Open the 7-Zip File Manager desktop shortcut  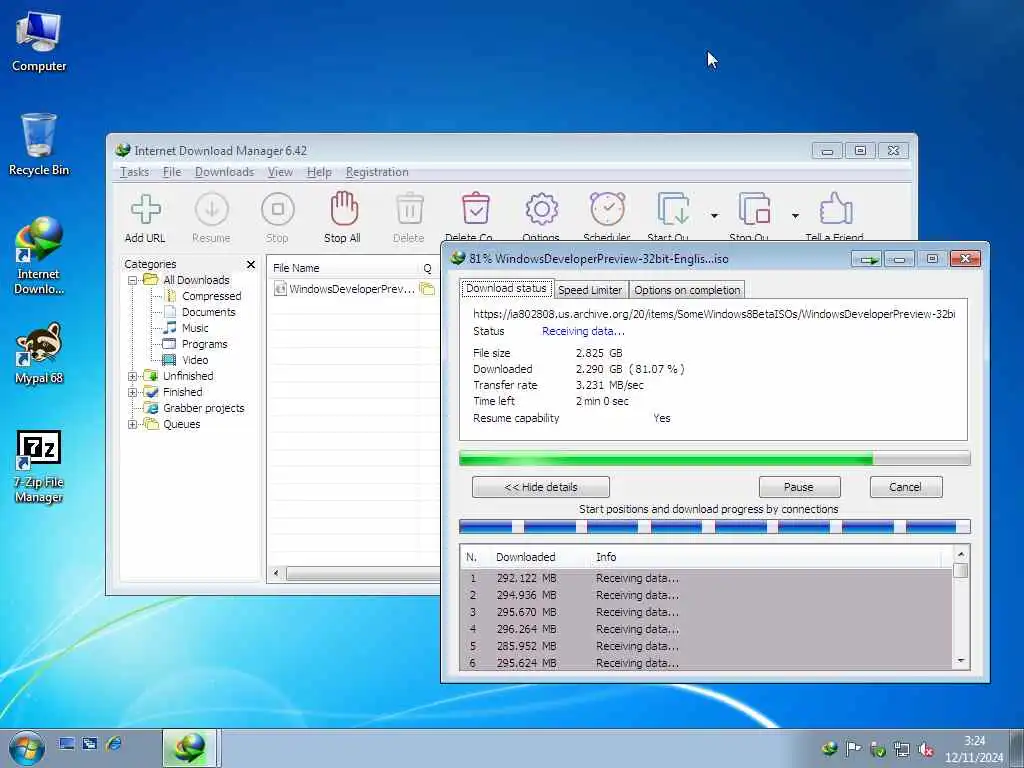[x=39, y=466]
